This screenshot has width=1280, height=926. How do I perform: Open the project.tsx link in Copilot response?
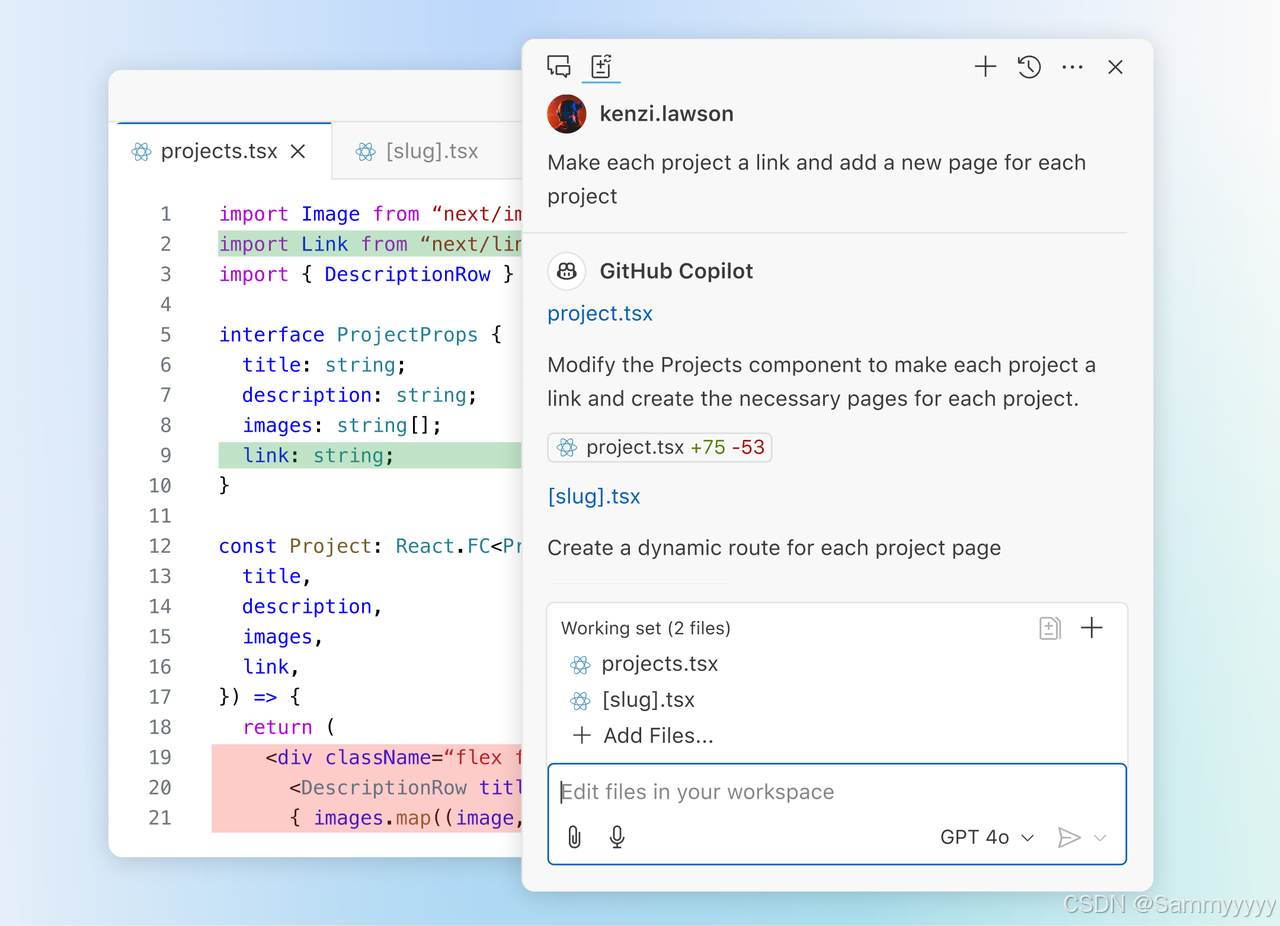(x=600, y=313)
